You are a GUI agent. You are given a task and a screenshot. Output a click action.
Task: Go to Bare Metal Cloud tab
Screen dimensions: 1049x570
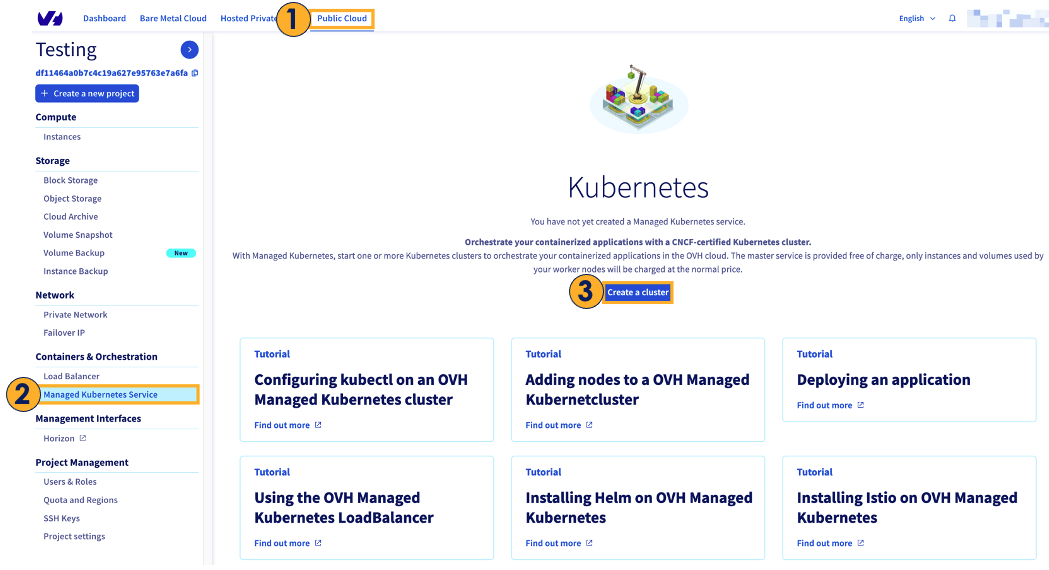coord(173,18)
